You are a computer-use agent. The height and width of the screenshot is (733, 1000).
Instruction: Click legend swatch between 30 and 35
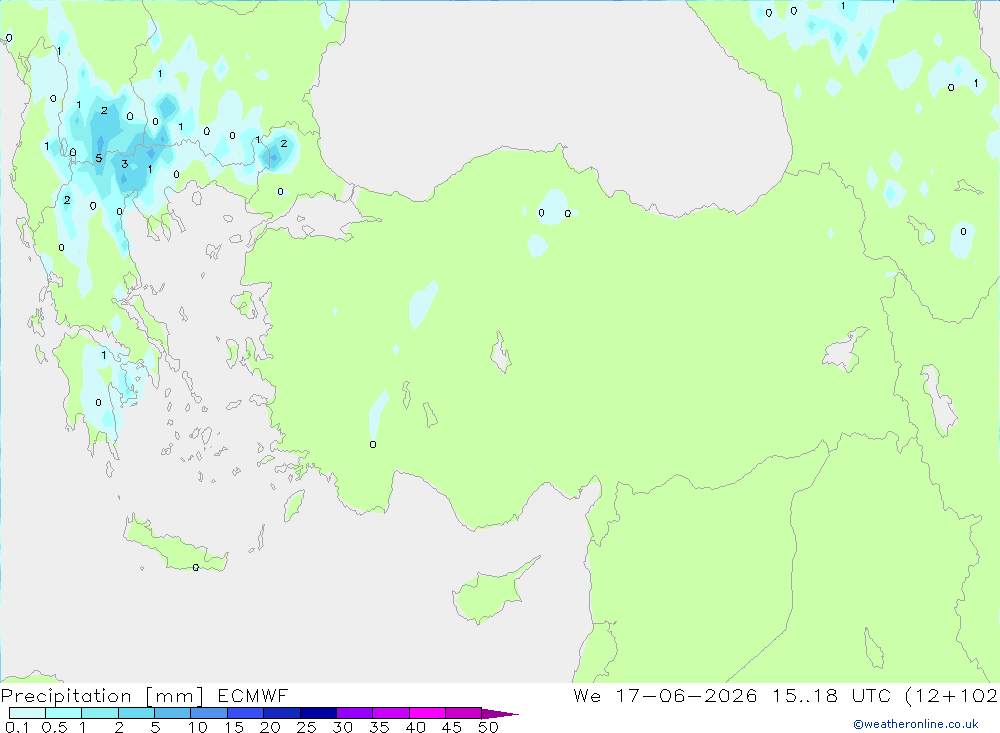[x=354, y=713]
